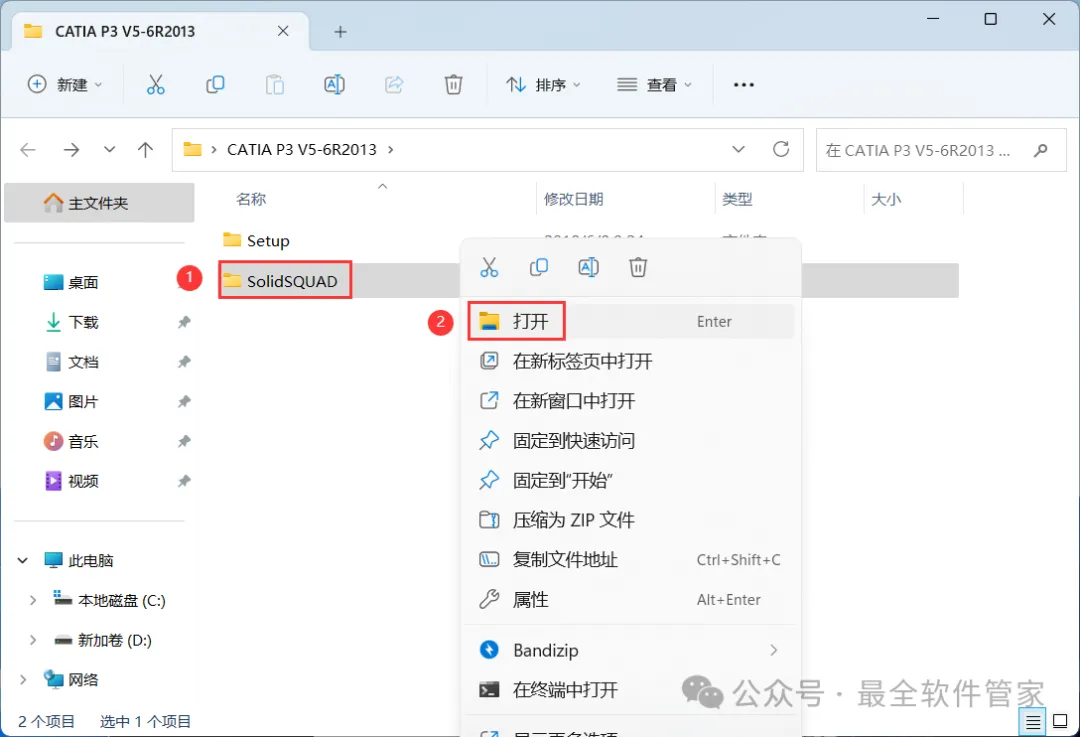Expand 新加卷 (D:) tree node

(x=32, y=640)
